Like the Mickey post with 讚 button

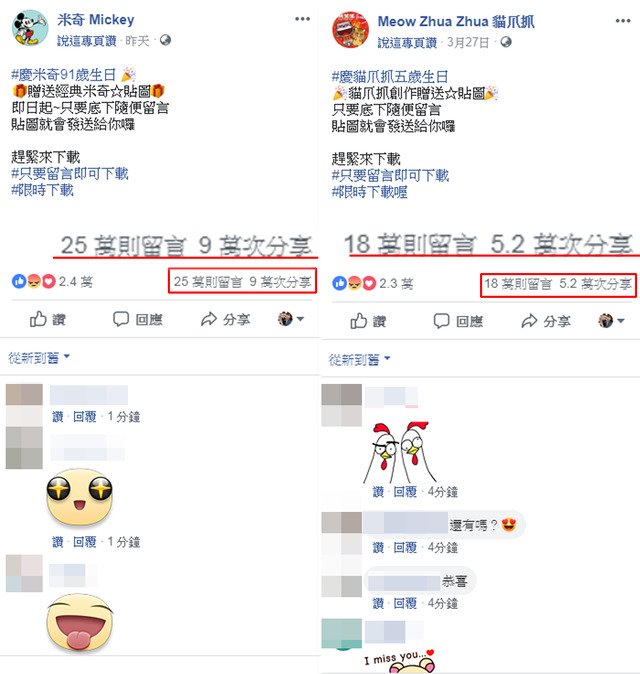pyautogui.click(x=48, y=319)
